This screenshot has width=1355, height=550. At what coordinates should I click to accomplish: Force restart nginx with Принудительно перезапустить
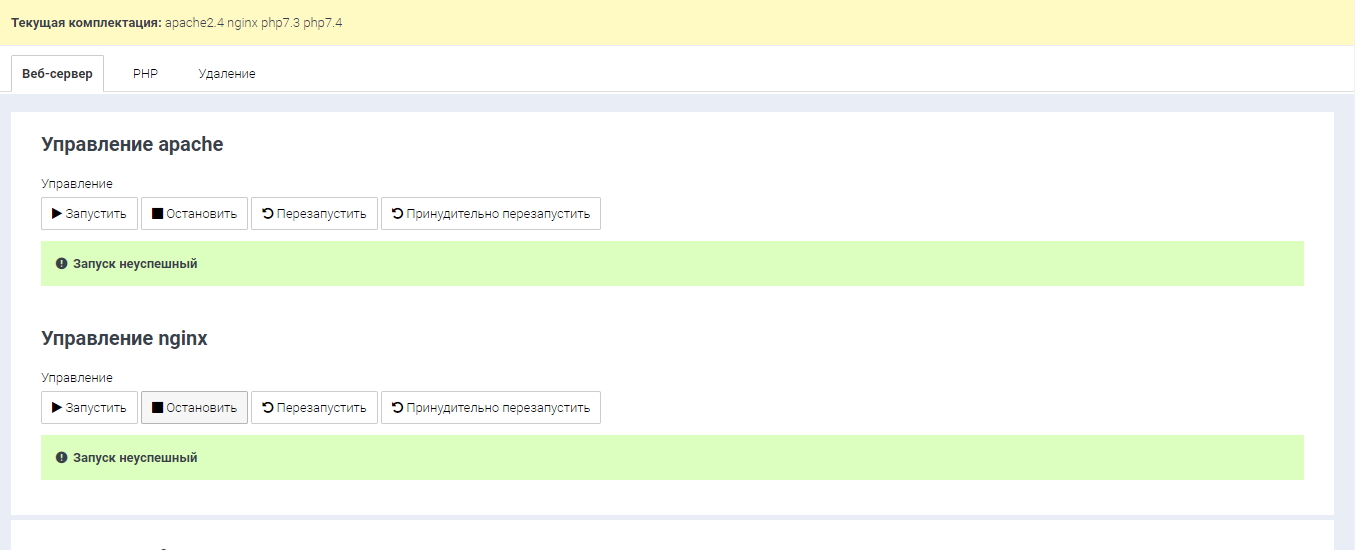click(x=397, y=408)
